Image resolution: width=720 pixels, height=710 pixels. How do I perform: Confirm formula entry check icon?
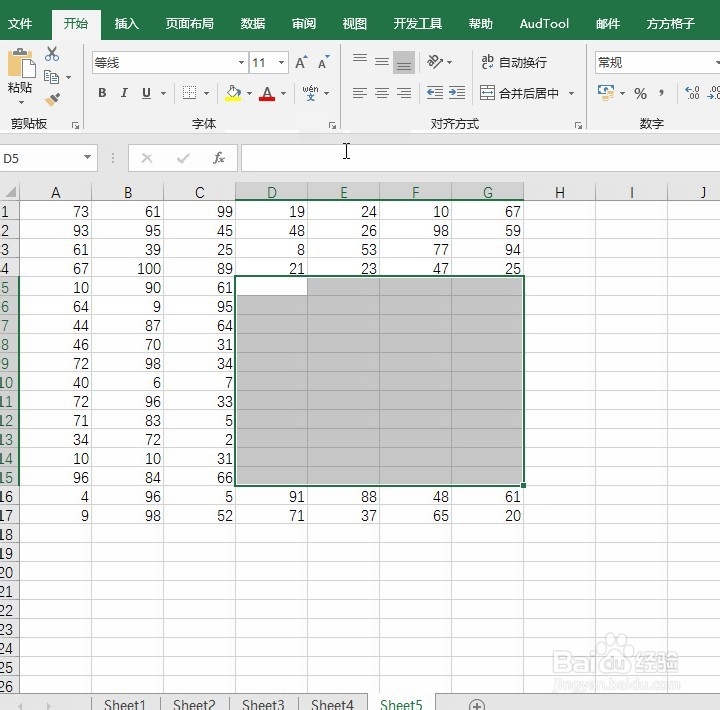(x=183, y=158)
